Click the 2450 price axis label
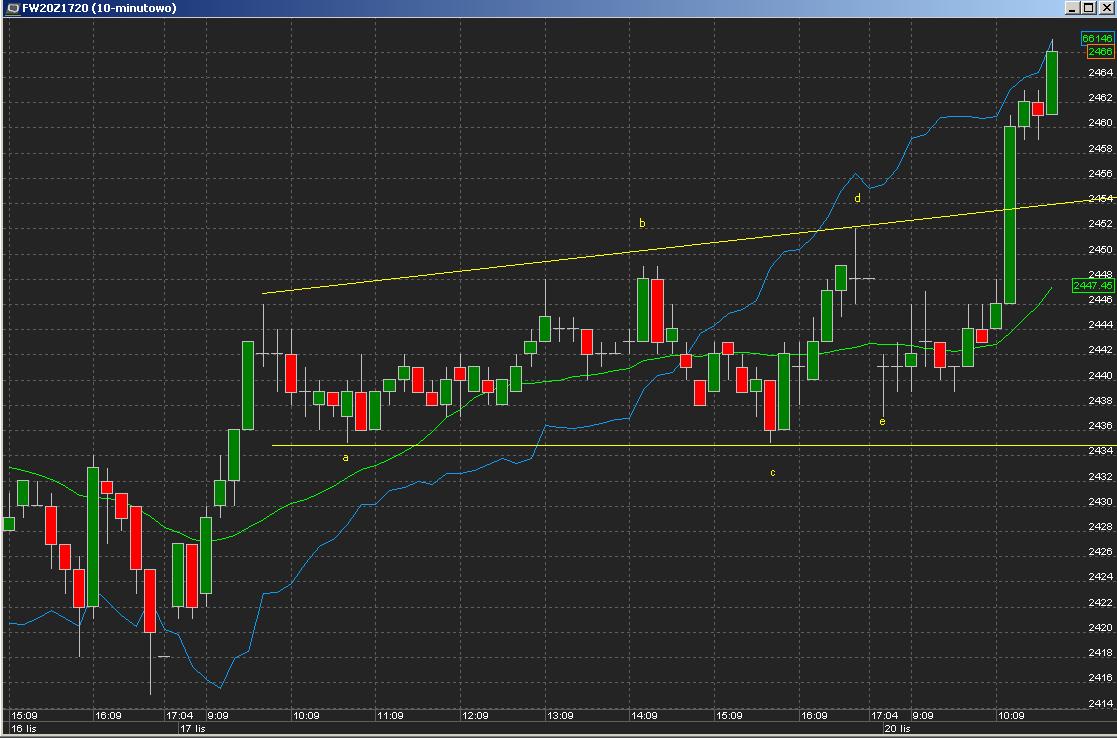 (1101, 249)
